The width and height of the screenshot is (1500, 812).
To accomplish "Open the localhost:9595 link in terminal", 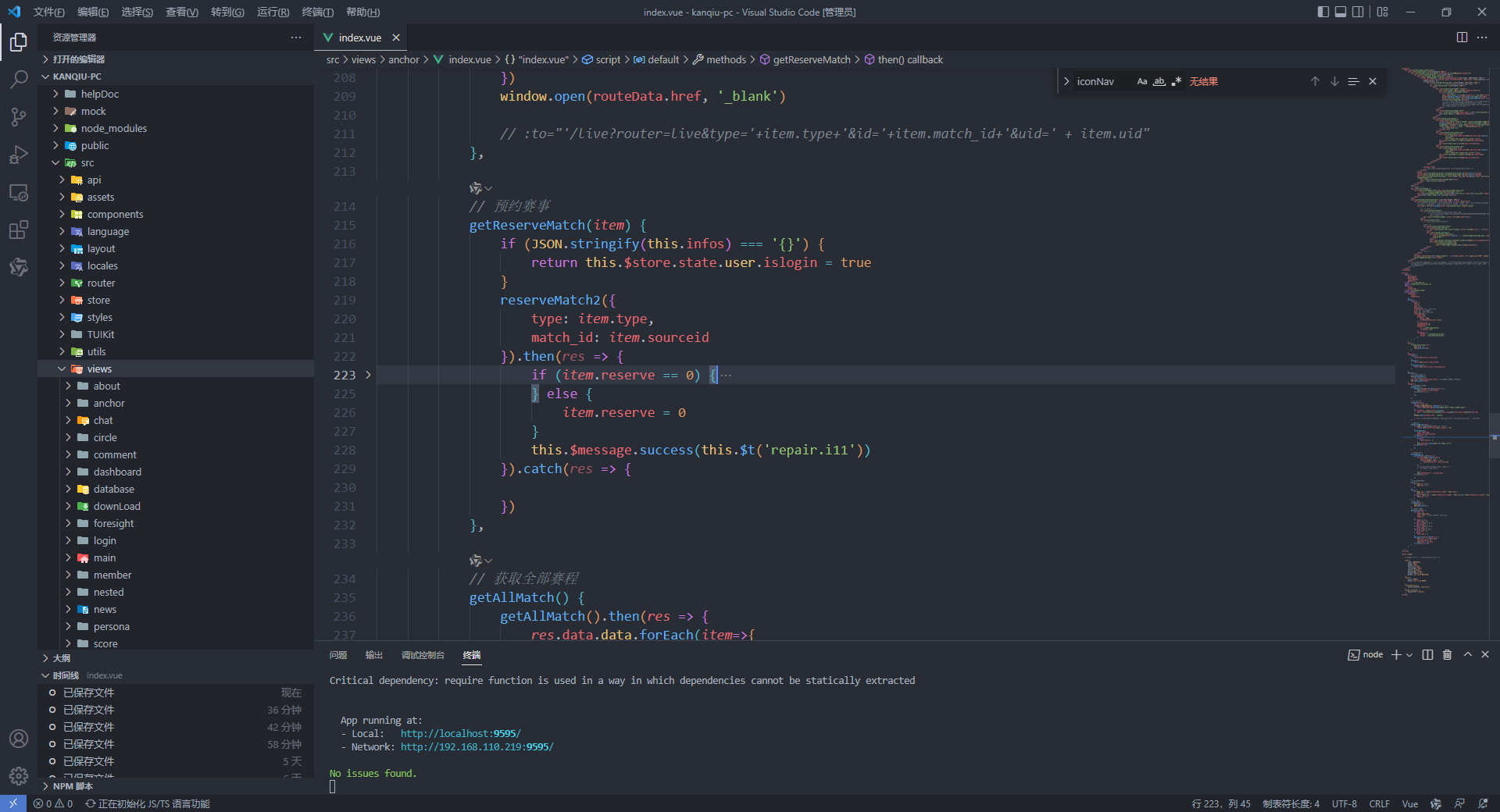I will pos(460,734).
